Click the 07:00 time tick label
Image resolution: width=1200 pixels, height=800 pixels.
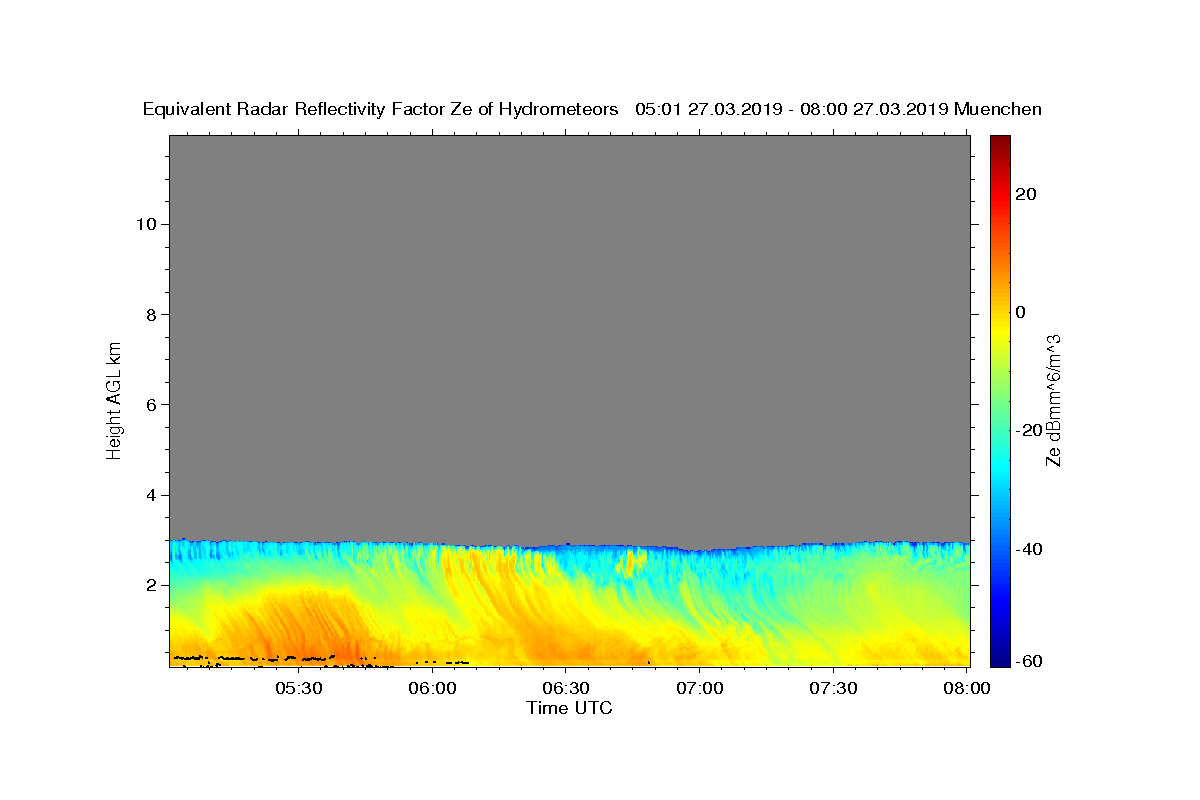701,689
